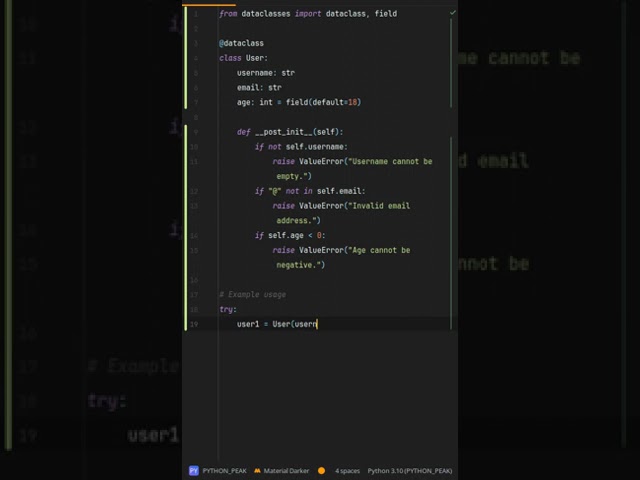Click the Material Darker theme icon
The height and width of the screenshot is (480, 640).
pos(257,471)
